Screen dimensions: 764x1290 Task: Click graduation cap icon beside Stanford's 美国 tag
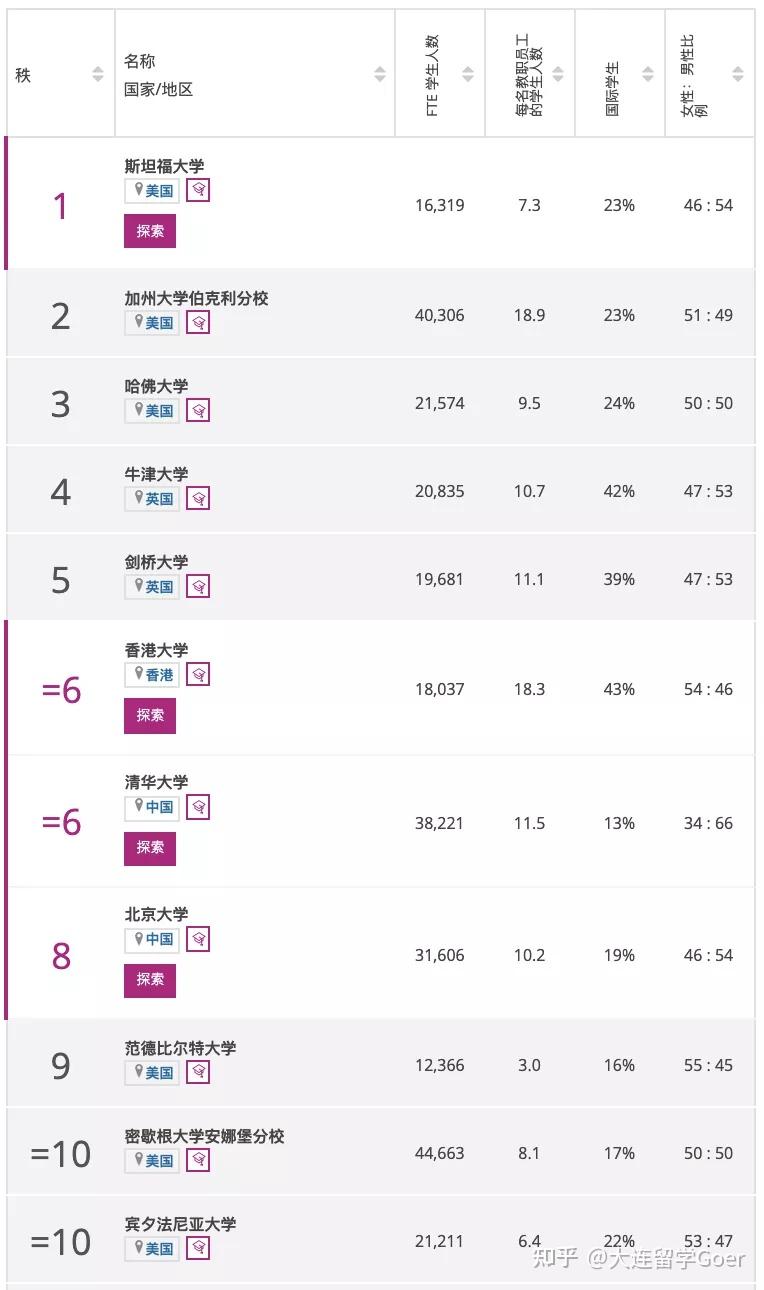(198, 190)
